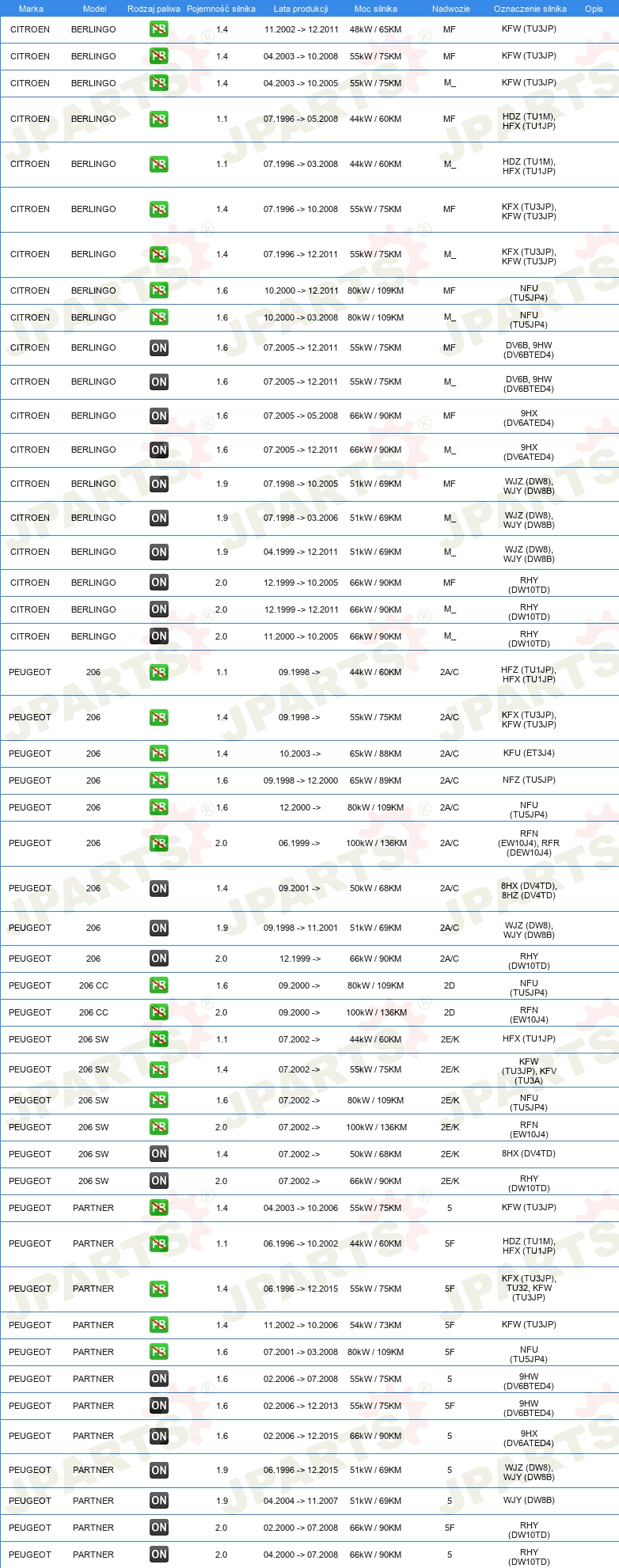Click the petrol icon for Peugeot Partner 54kW/73KM
Screen dimensions: 619x1568
click(x=159, y=1325)
